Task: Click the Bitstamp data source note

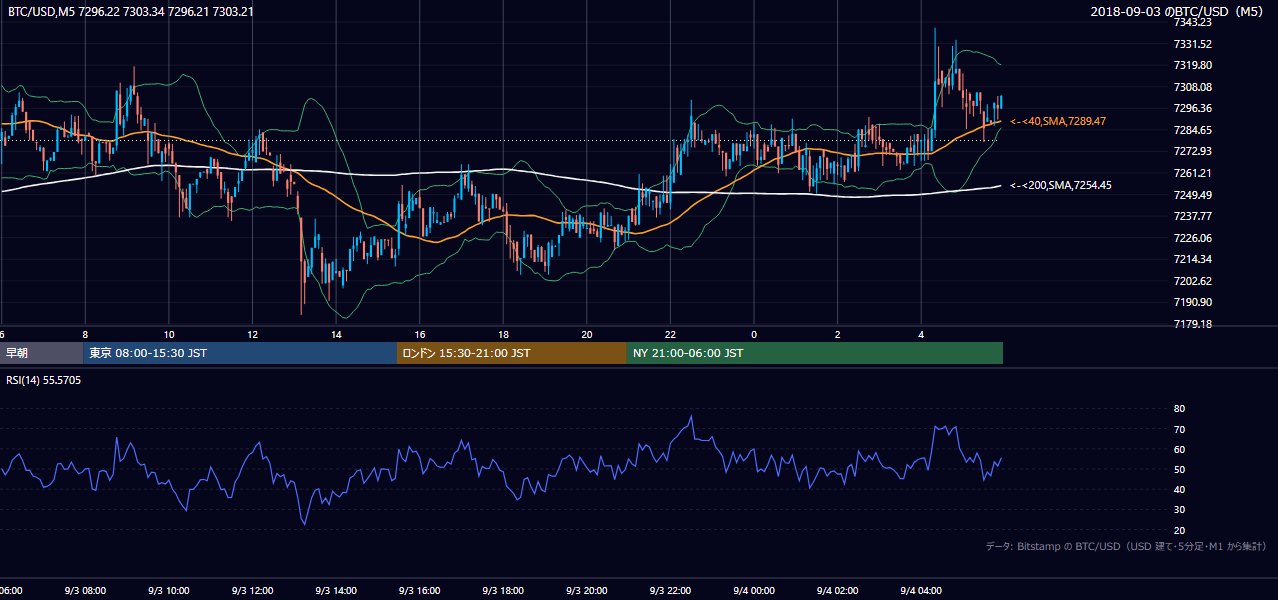Action: pyautogui.click(x=1126, y=546)
